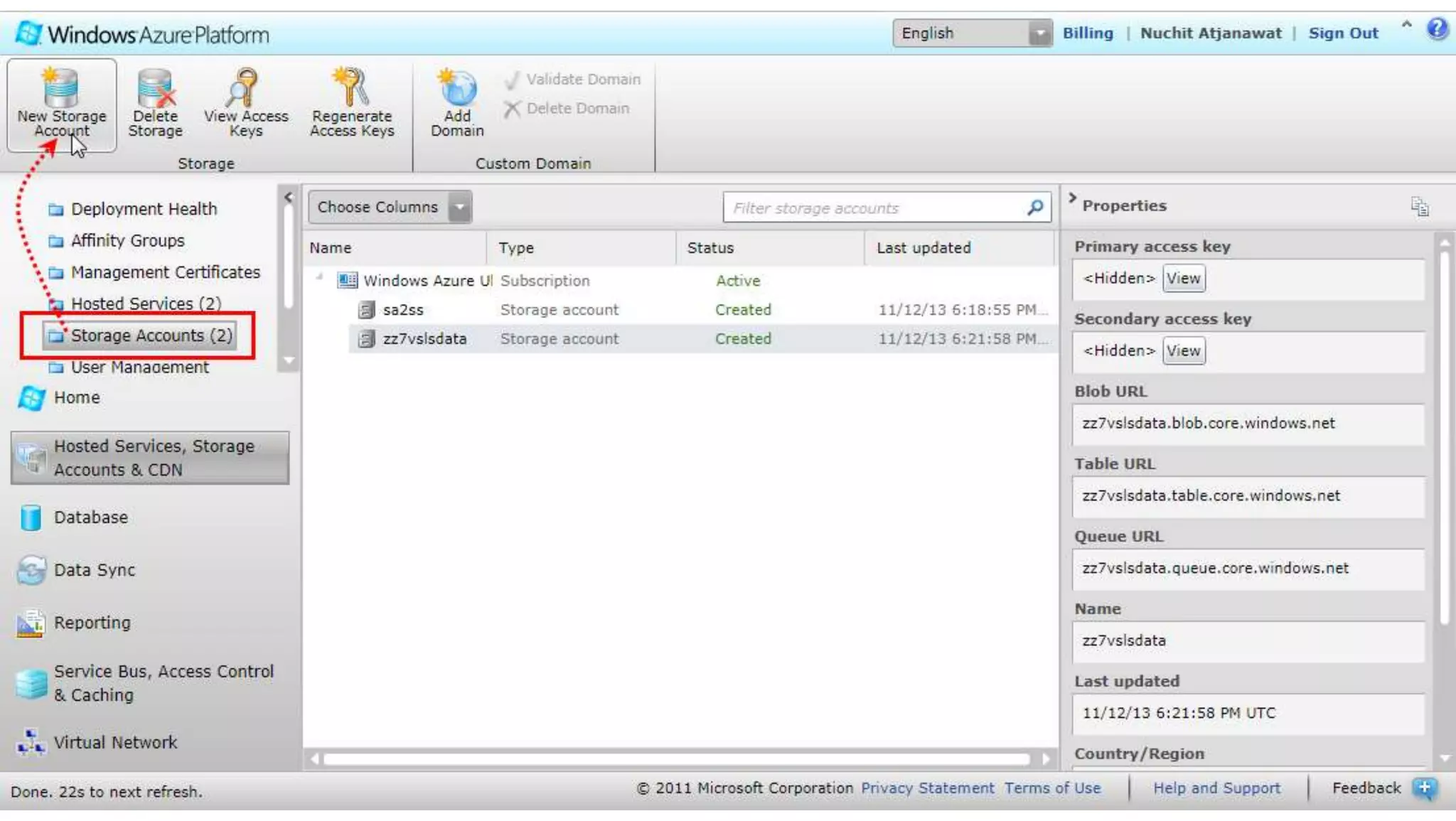The image size is (1456, 821).
Task: Click the Delete Storage icon
Action: pos(155,89)
